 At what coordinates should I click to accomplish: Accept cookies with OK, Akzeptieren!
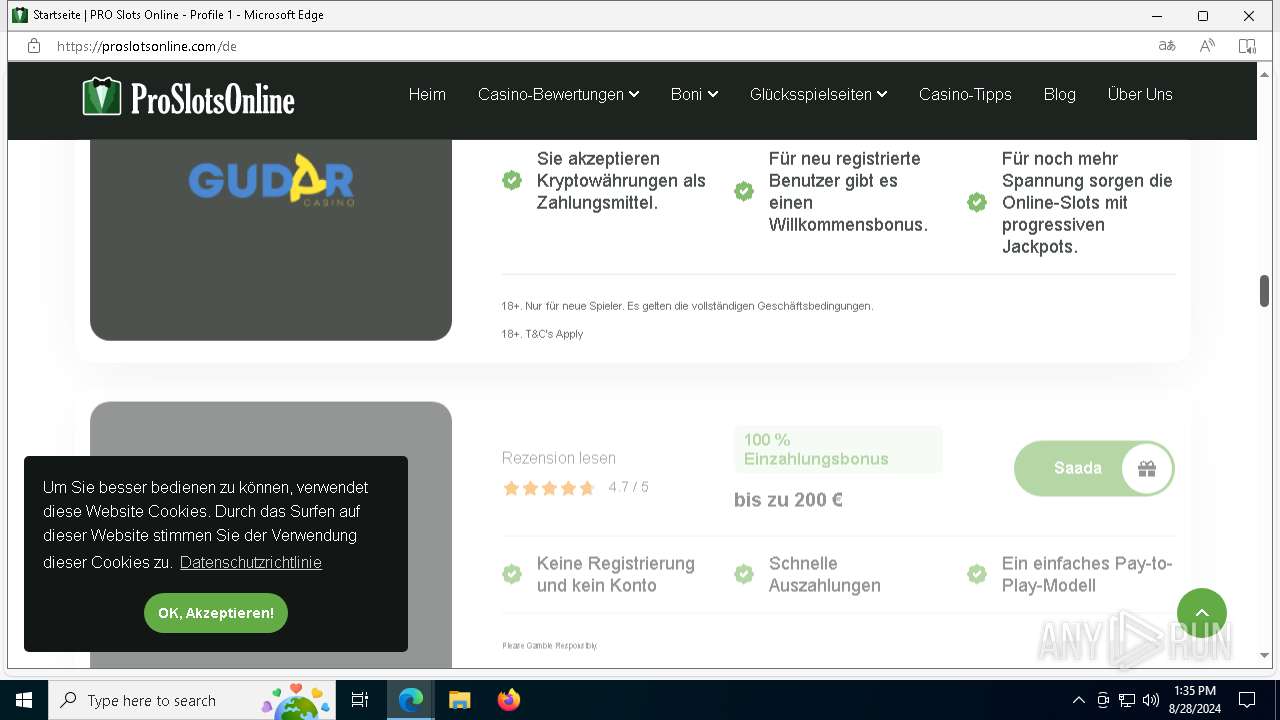coord(216,613)
